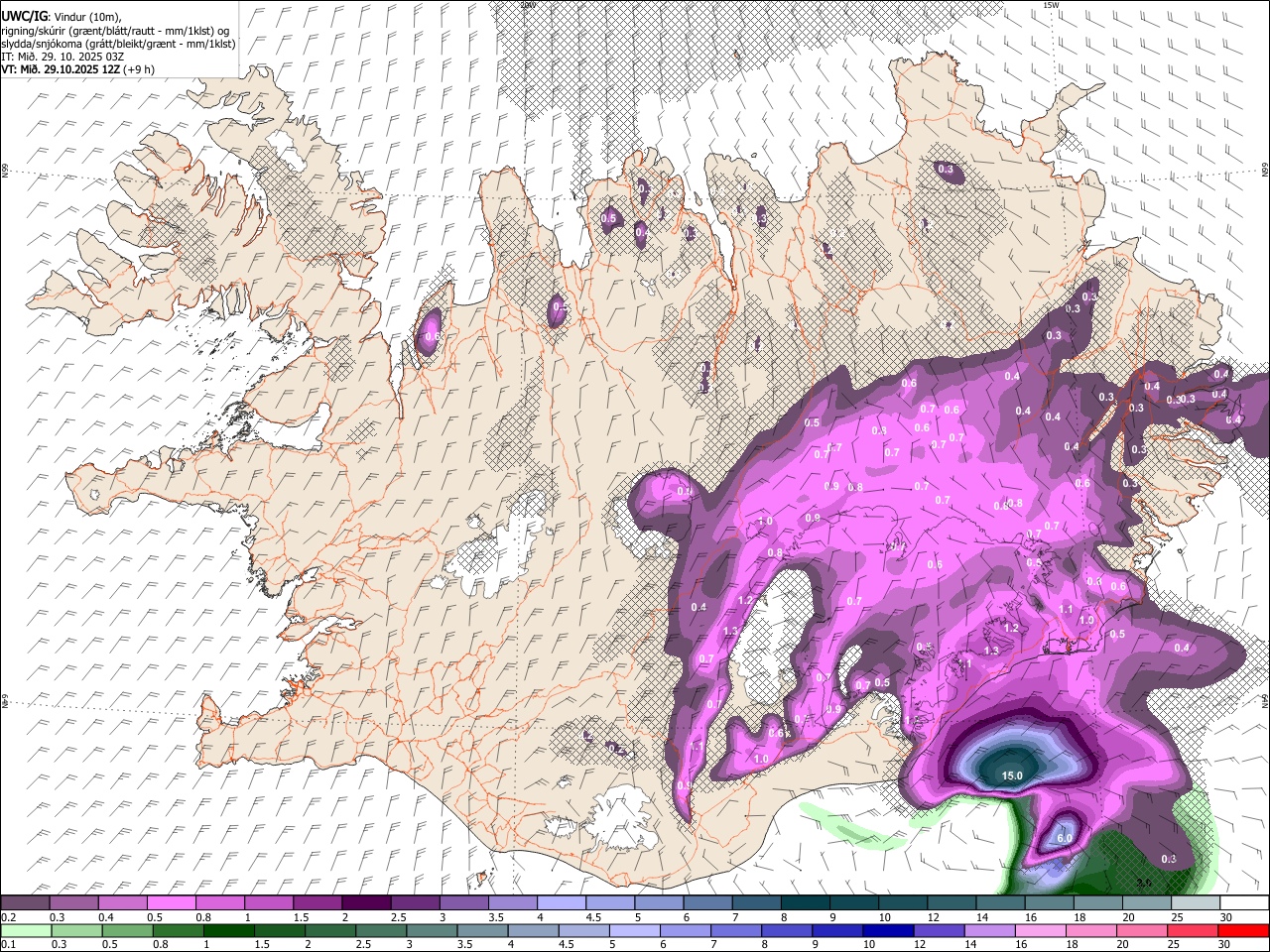Click the 'slydda/snjókoma' description line
Screen dimensions: 1270x952
point(118,44)
